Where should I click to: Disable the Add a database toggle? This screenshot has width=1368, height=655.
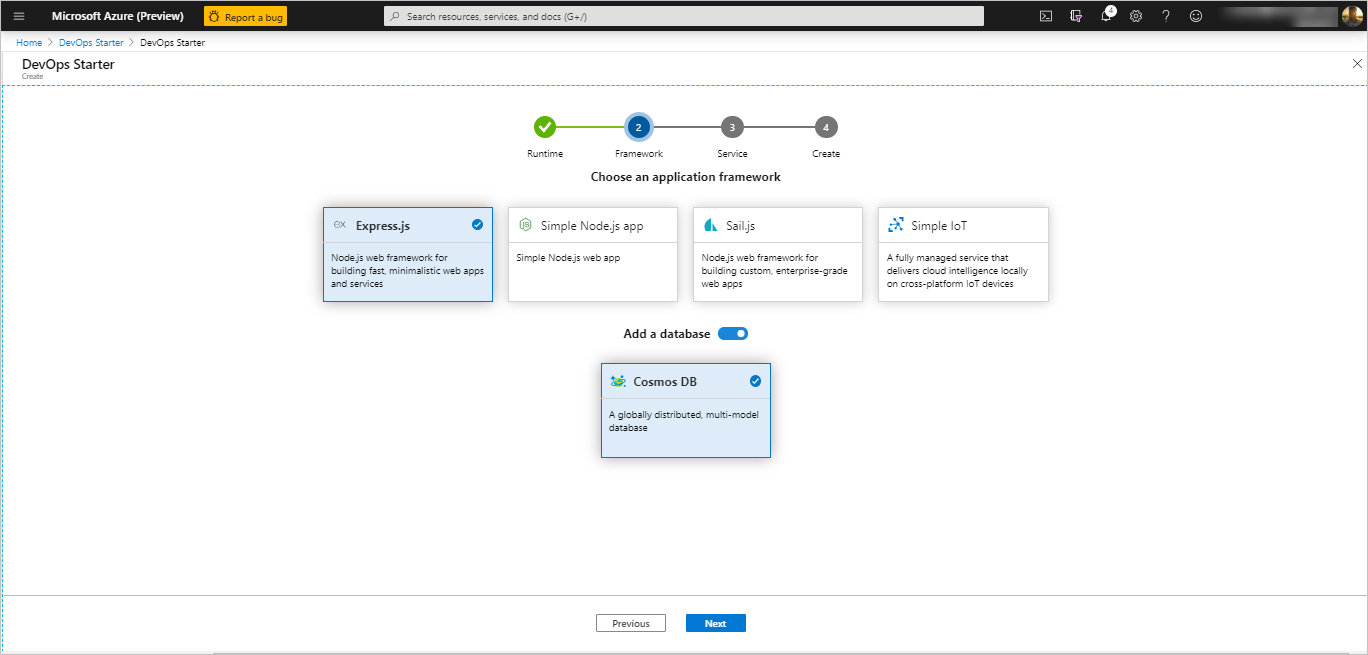733,333
